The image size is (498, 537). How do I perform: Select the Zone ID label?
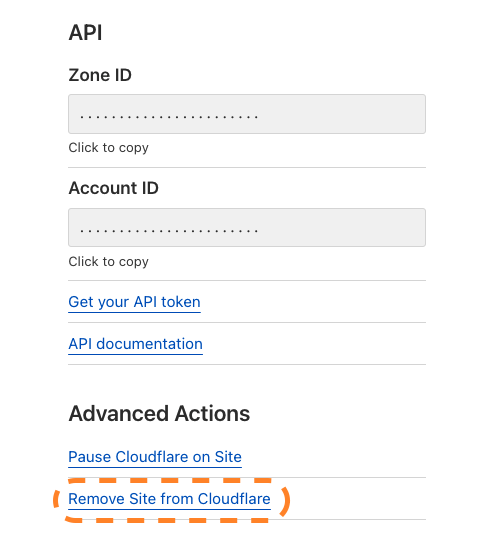pyautogui.click(x=100, y=75)
